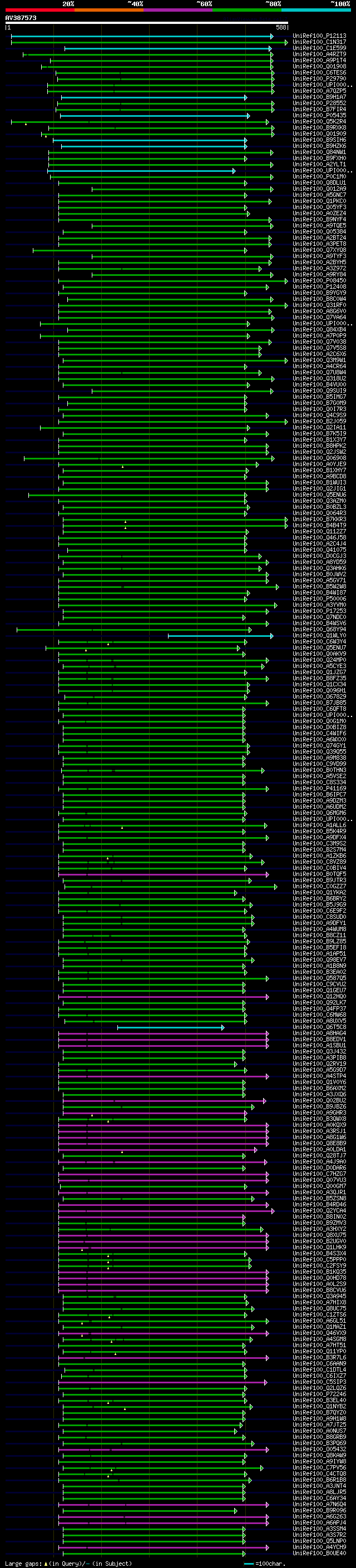Select label UniRef100_C7PV56
Viewport: 356px width, 1568px height.
[x=319, y=1468]
